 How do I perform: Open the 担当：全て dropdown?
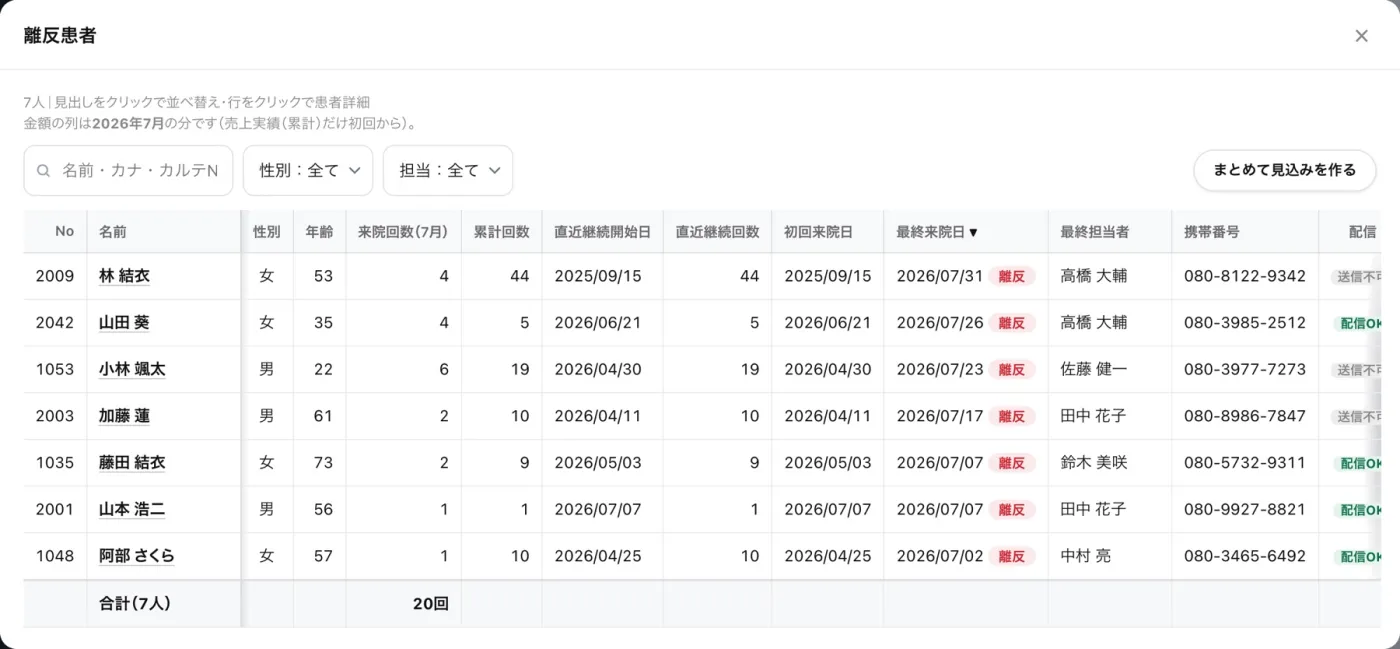coord(448,171)
